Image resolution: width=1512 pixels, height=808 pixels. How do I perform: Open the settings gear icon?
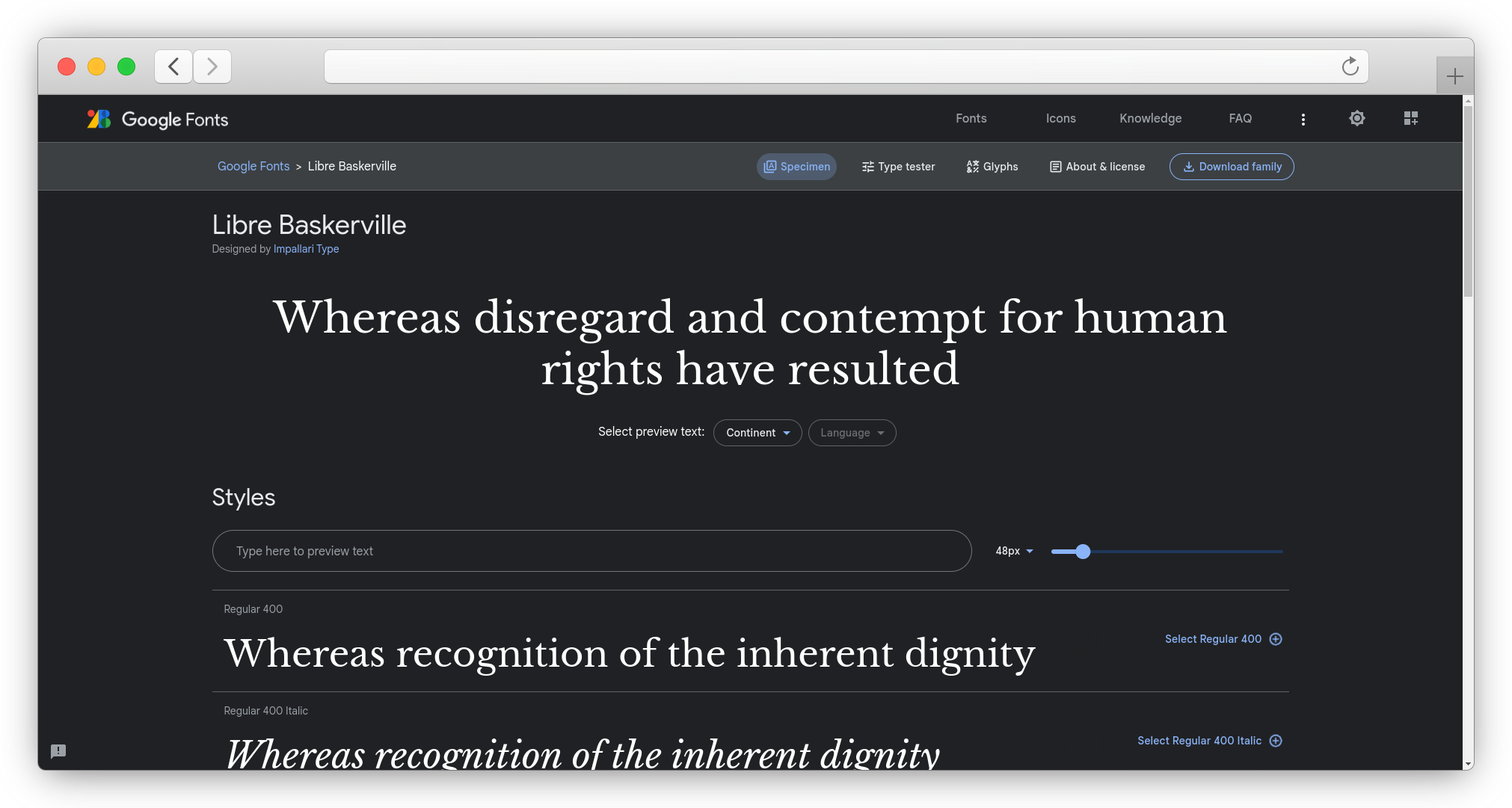point(1357,119)
